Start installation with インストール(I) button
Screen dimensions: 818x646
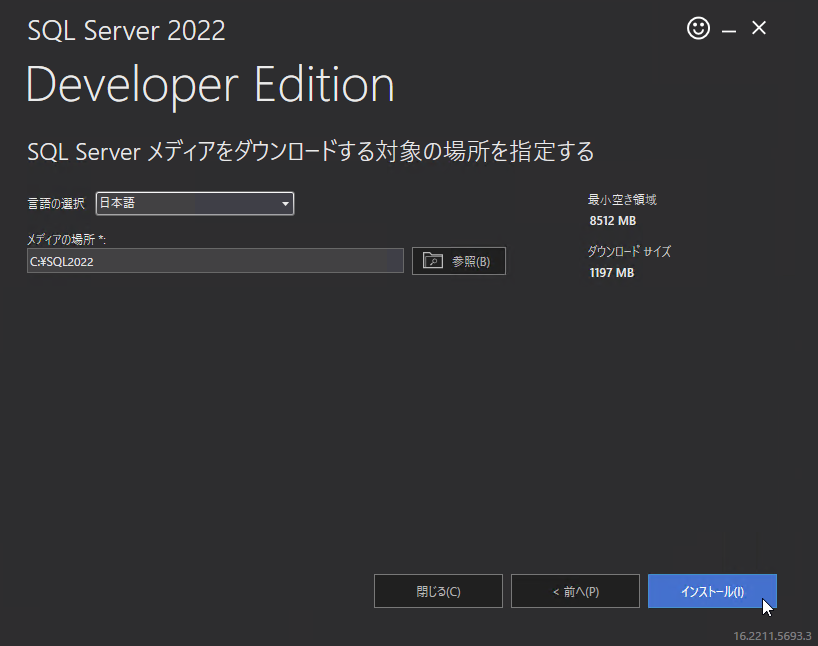[712, 591]
